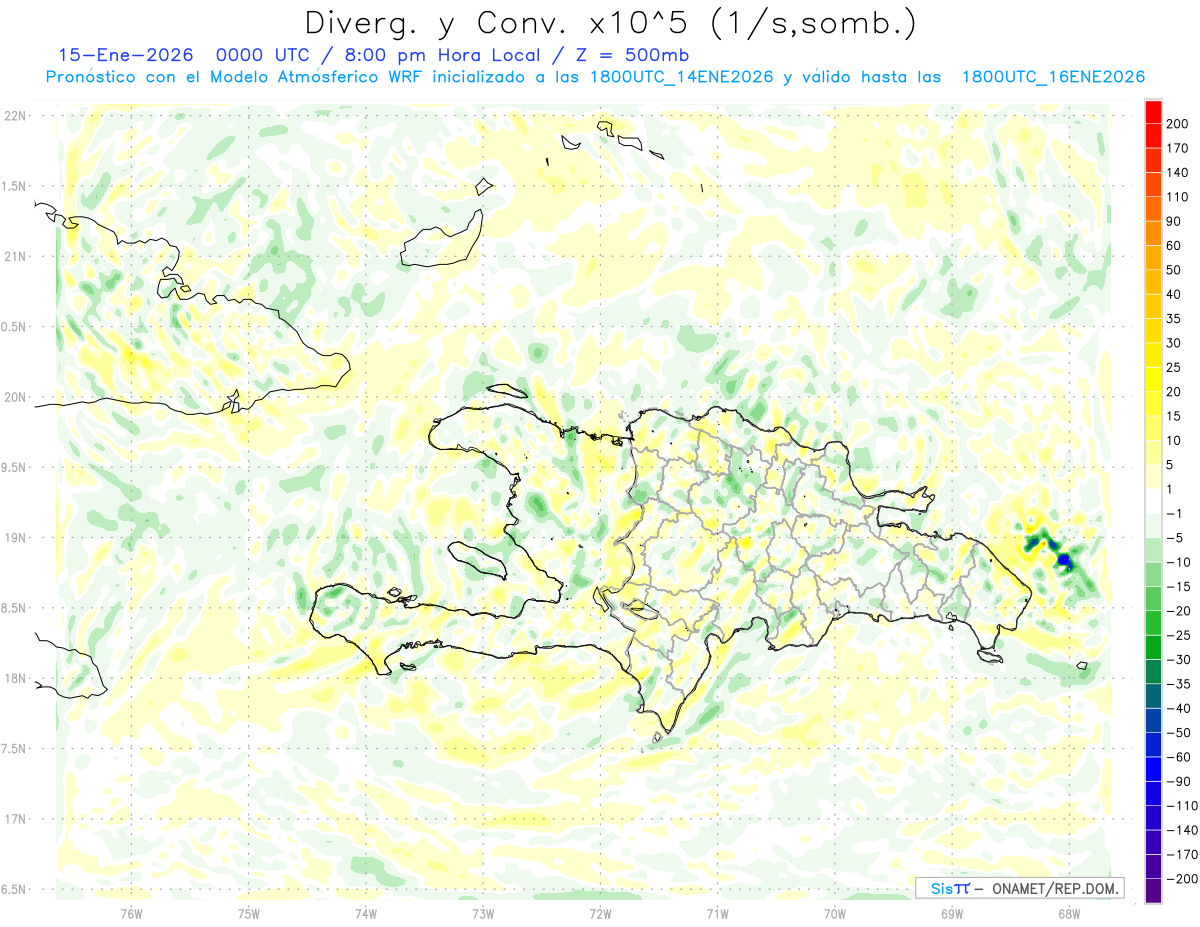The image size is (1200, 927).
Task: Click the '68W' longitude label
Action: 1068,914
